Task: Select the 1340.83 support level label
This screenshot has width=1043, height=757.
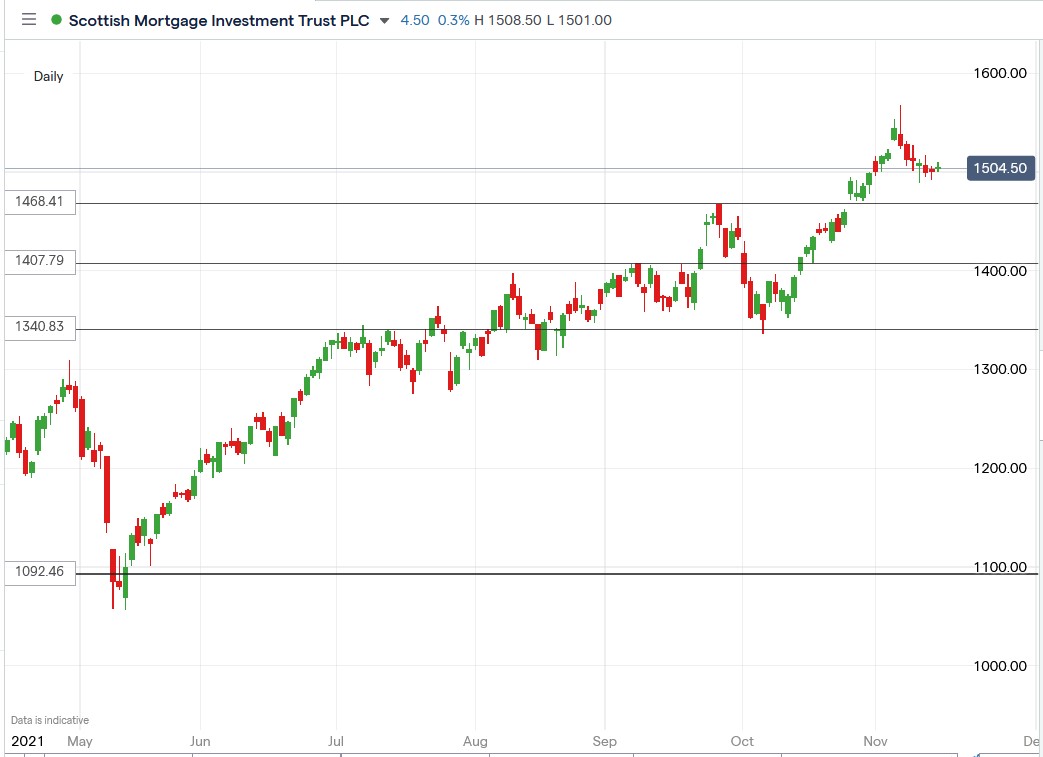Action: [40, 327]
